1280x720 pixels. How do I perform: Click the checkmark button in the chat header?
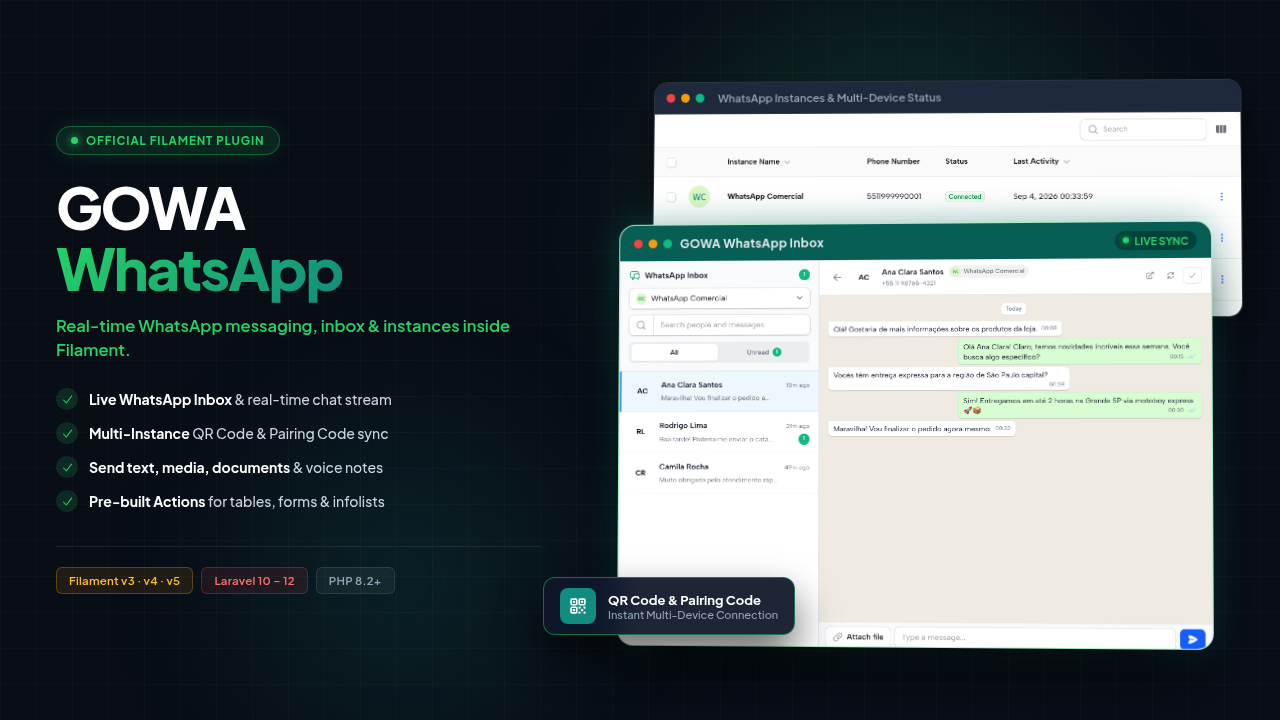pos(1192,276)
